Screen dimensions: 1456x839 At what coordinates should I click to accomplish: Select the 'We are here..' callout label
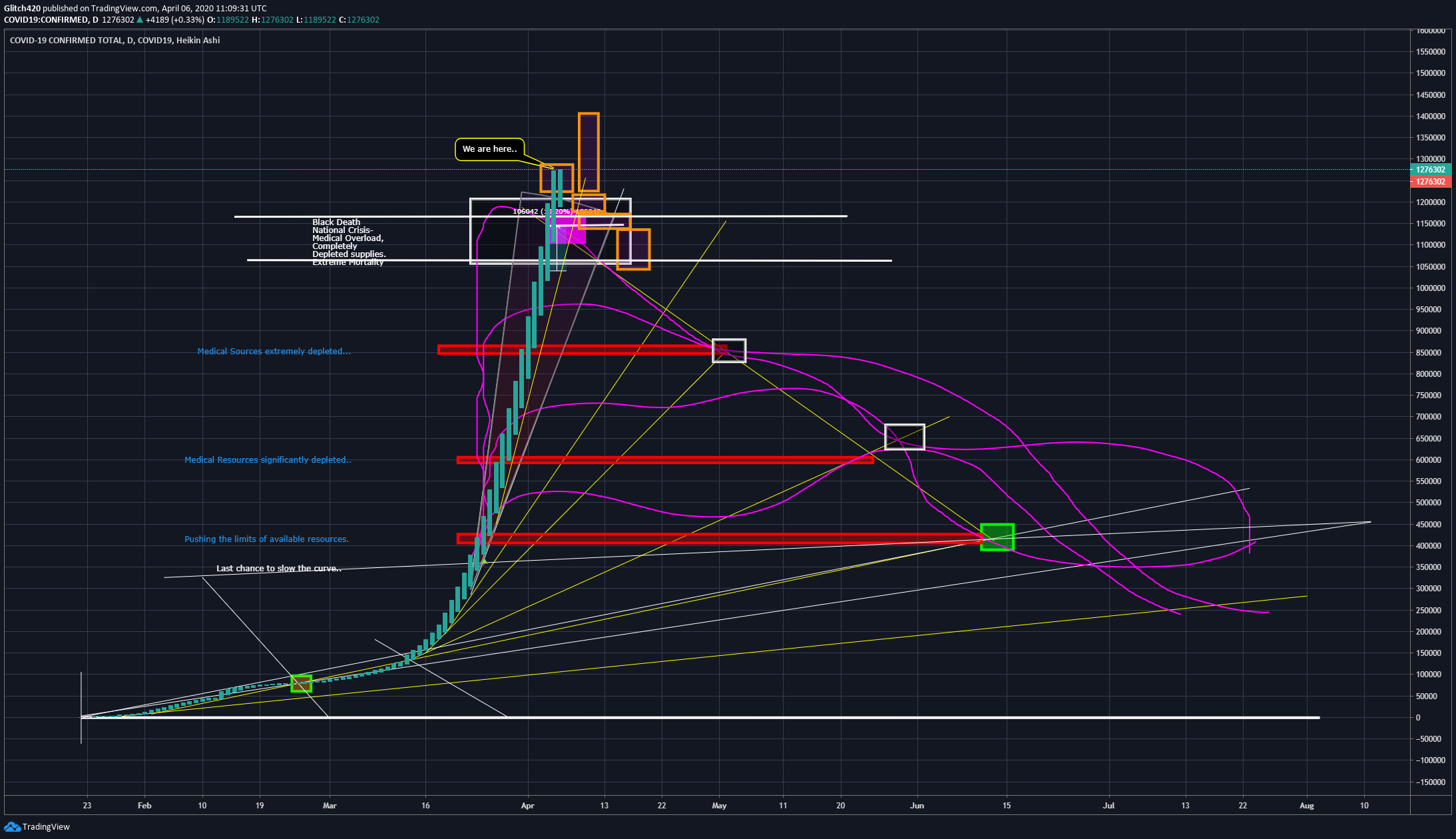pos(489,149)
